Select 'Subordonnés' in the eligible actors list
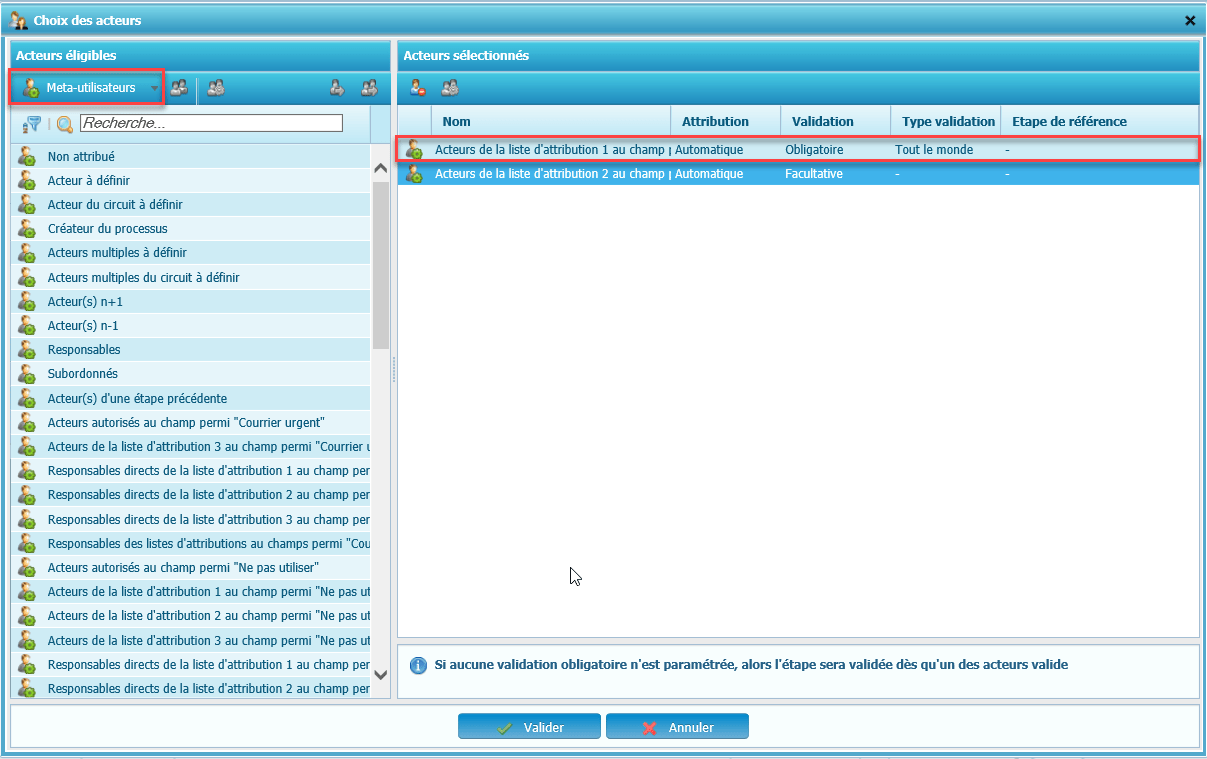Viewport: 1207px width, 759px height. coord(82,374)
